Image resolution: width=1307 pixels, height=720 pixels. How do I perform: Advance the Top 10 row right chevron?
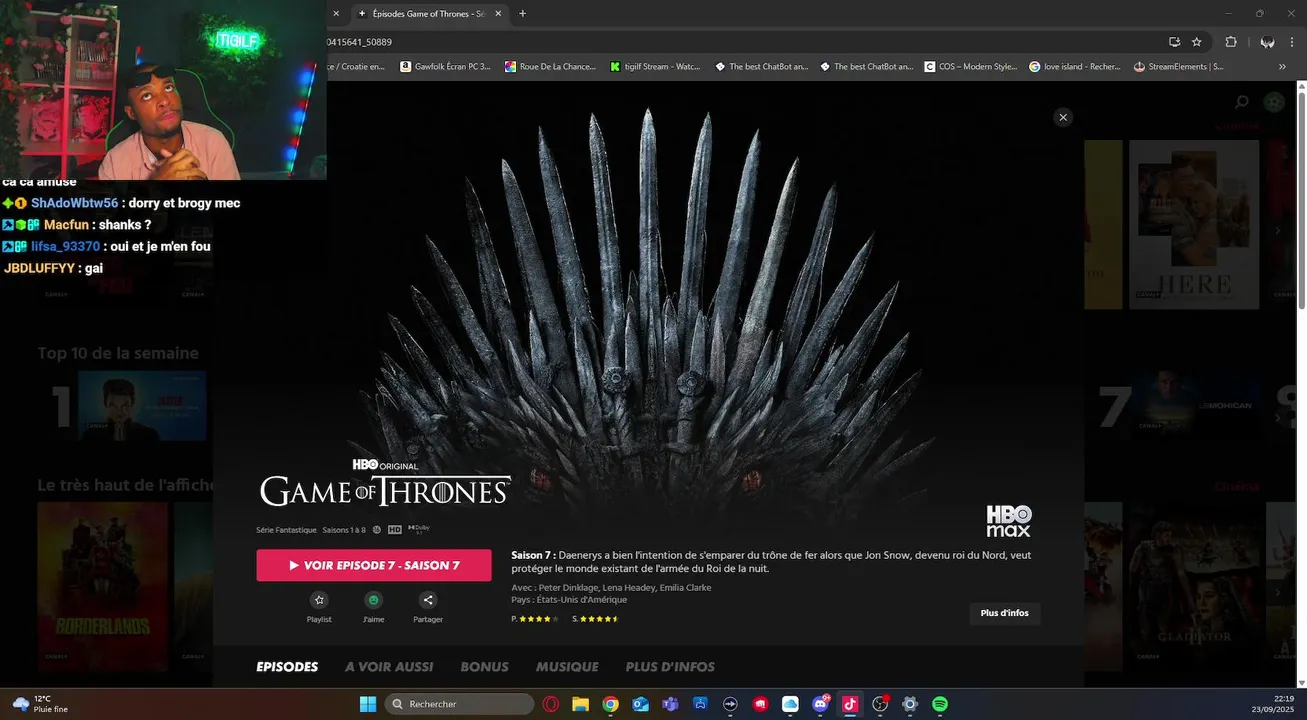click(x=1277, y=418)
